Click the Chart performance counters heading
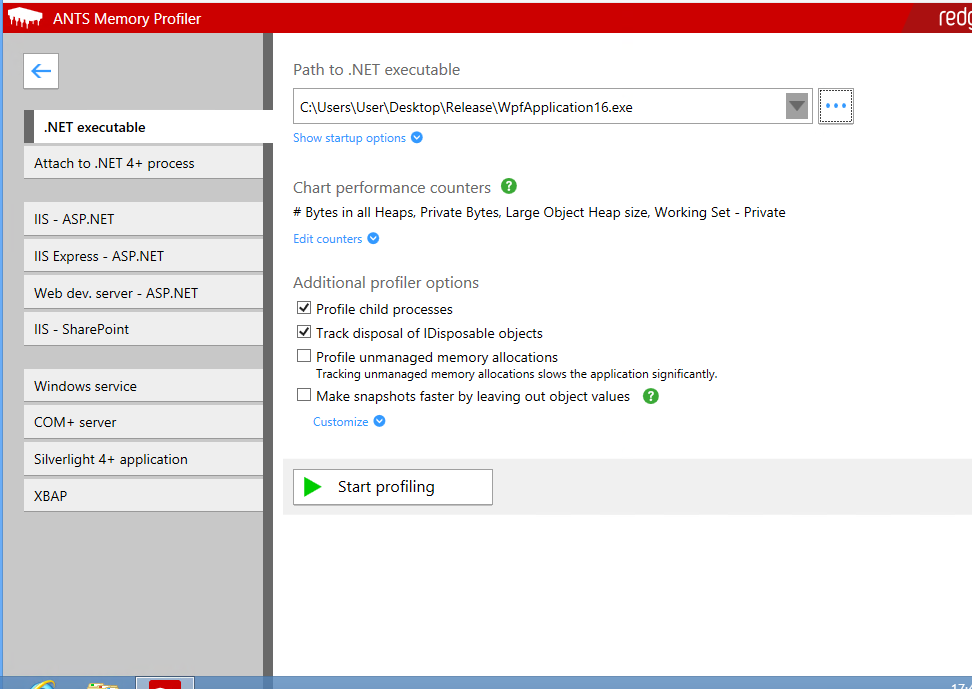Image resolution: width=972 pixels, height=689 pixels. [392, 188]
